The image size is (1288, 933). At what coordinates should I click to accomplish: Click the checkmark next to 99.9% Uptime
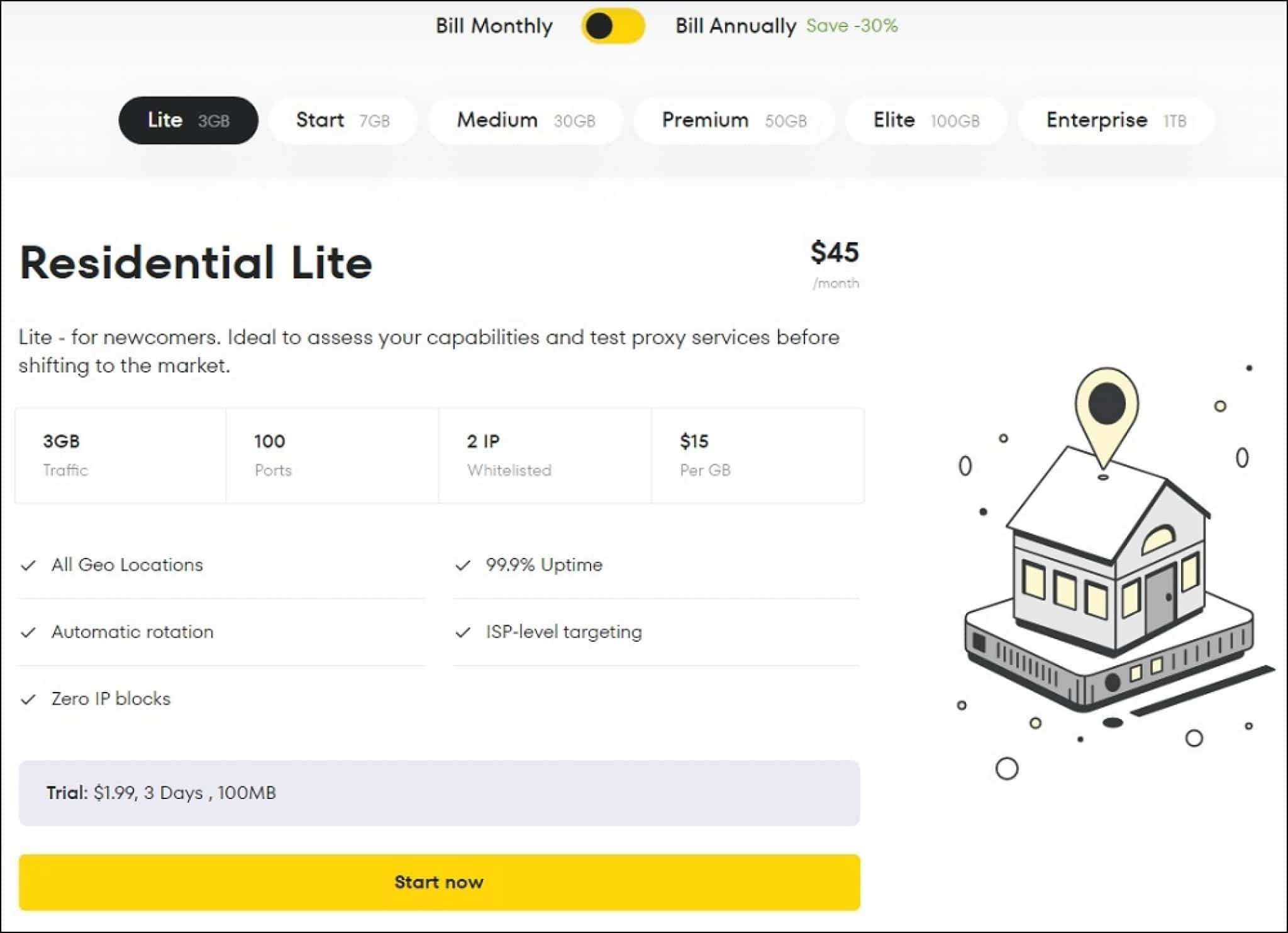[463, 566]
